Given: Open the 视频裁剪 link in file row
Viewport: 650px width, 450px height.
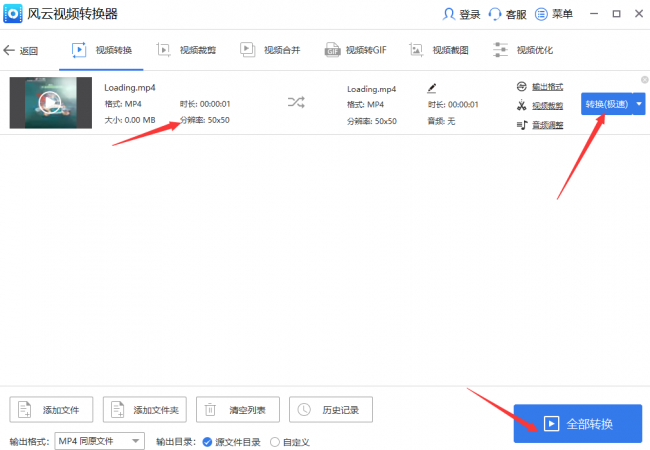Looking at the screenshot, I should 547,106.
